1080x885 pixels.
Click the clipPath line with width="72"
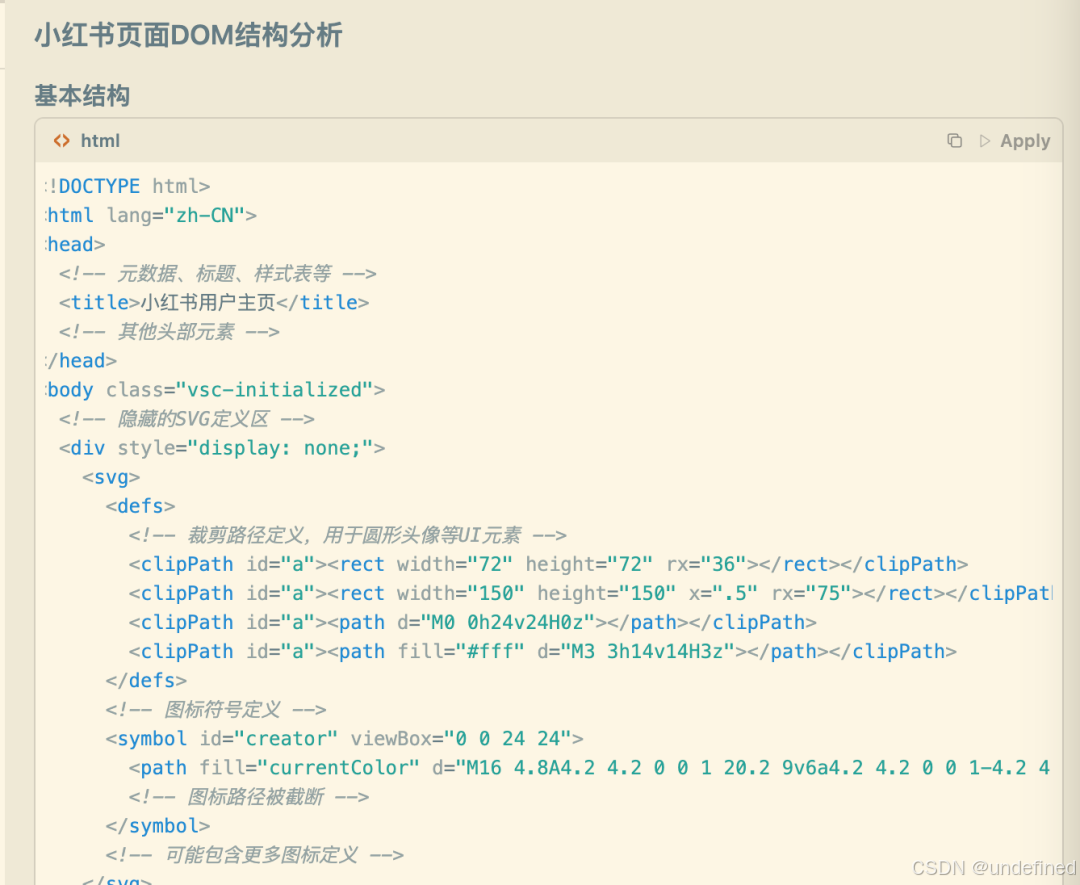(x=548, y=564)
